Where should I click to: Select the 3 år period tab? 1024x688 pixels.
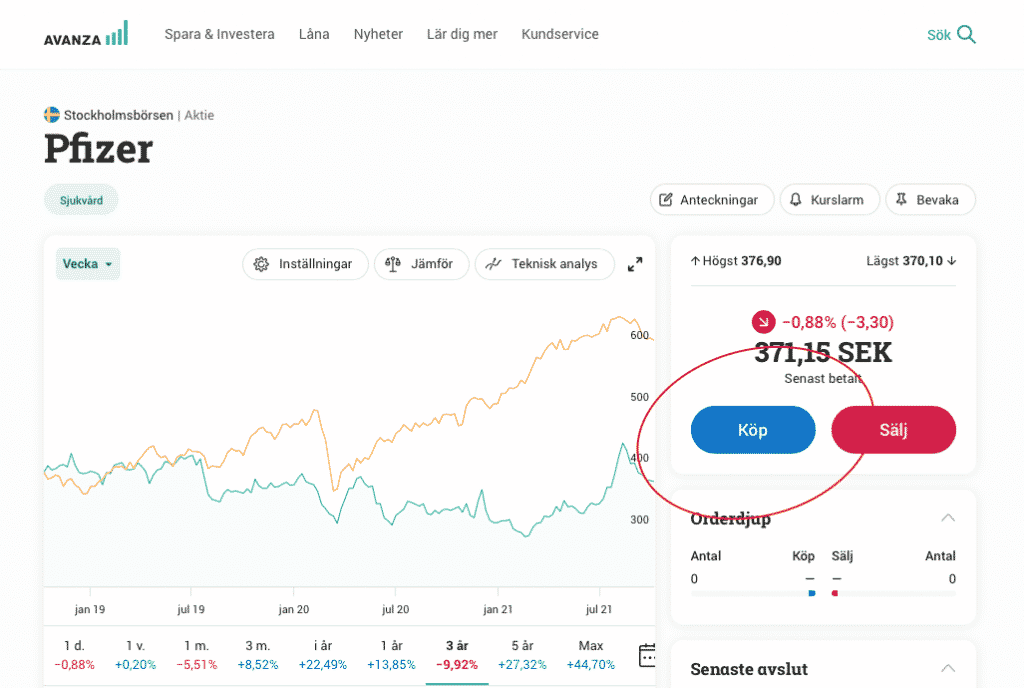[457, 655]
